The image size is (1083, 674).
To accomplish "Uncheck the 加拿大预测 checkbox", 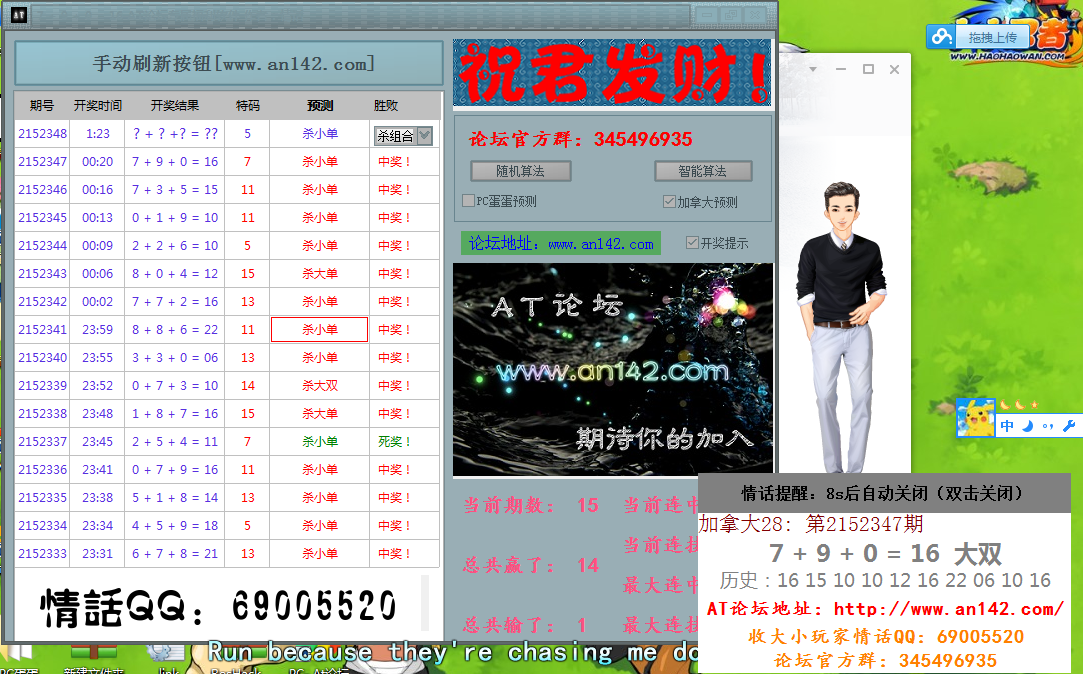I will [x=669, y=201].
